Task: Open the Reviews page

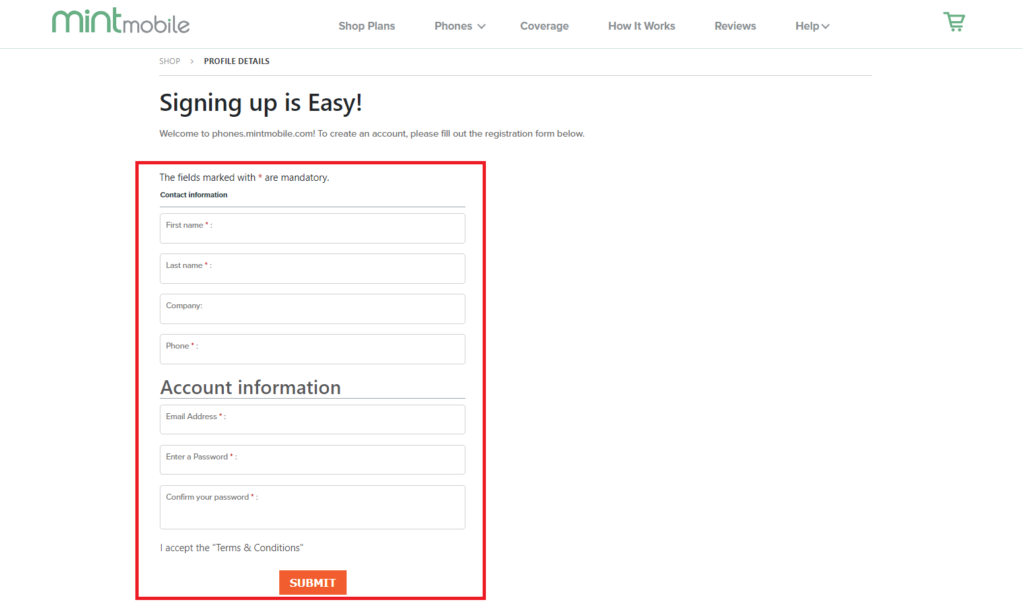Action: coord(735,26)
